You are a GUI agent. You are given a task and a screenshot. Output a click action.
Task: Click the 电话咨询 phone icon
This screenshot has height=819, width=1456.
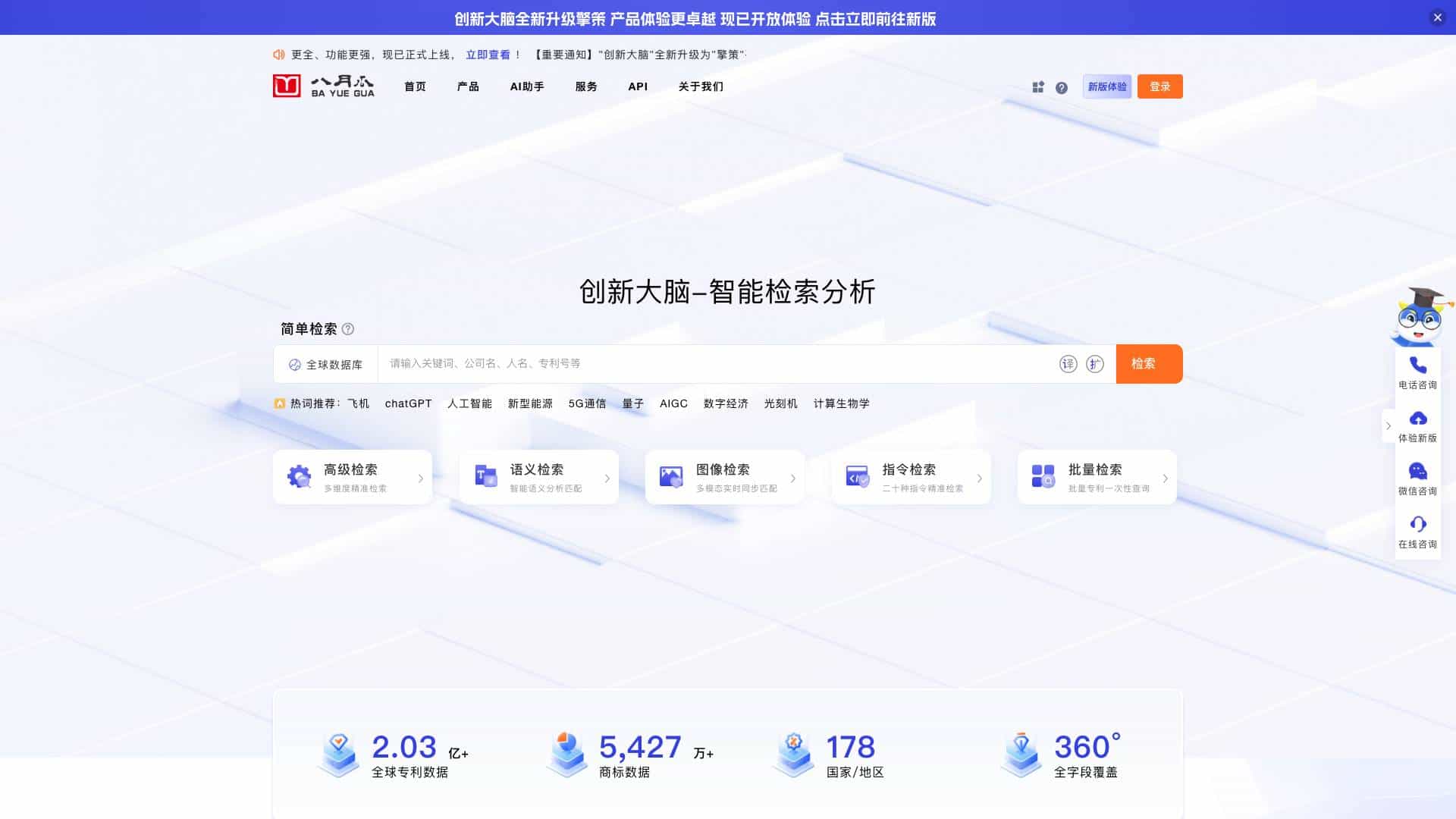click(1418, 366)
